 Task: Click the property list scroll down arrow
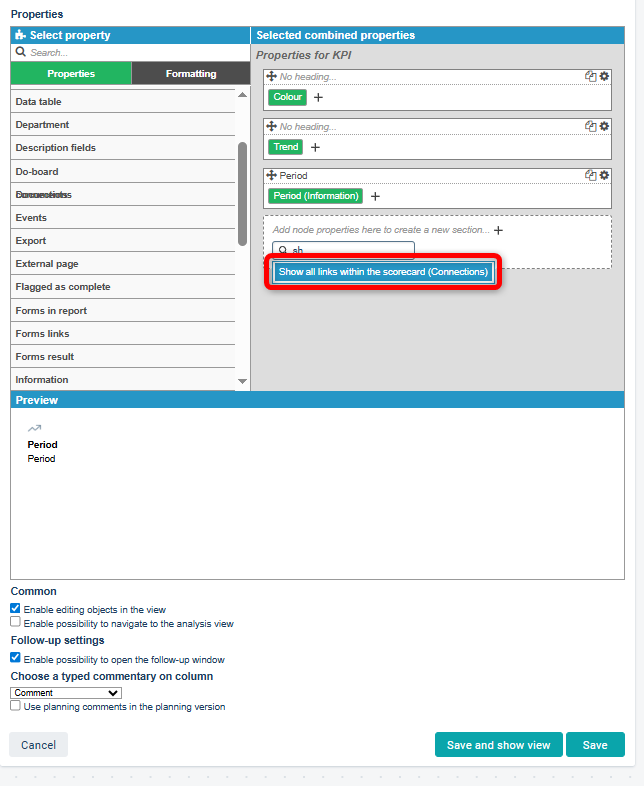242,381
